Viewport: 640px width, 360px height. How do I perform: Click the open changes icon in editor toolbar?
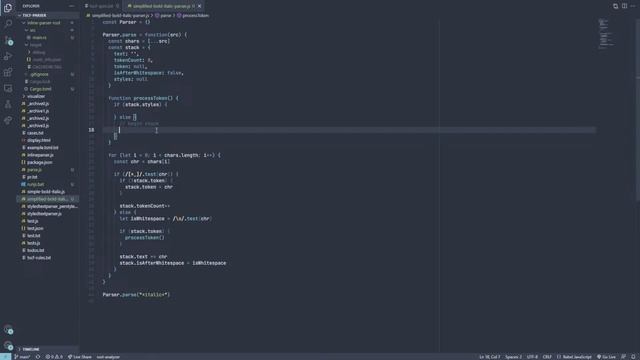[x=616, y=6]
